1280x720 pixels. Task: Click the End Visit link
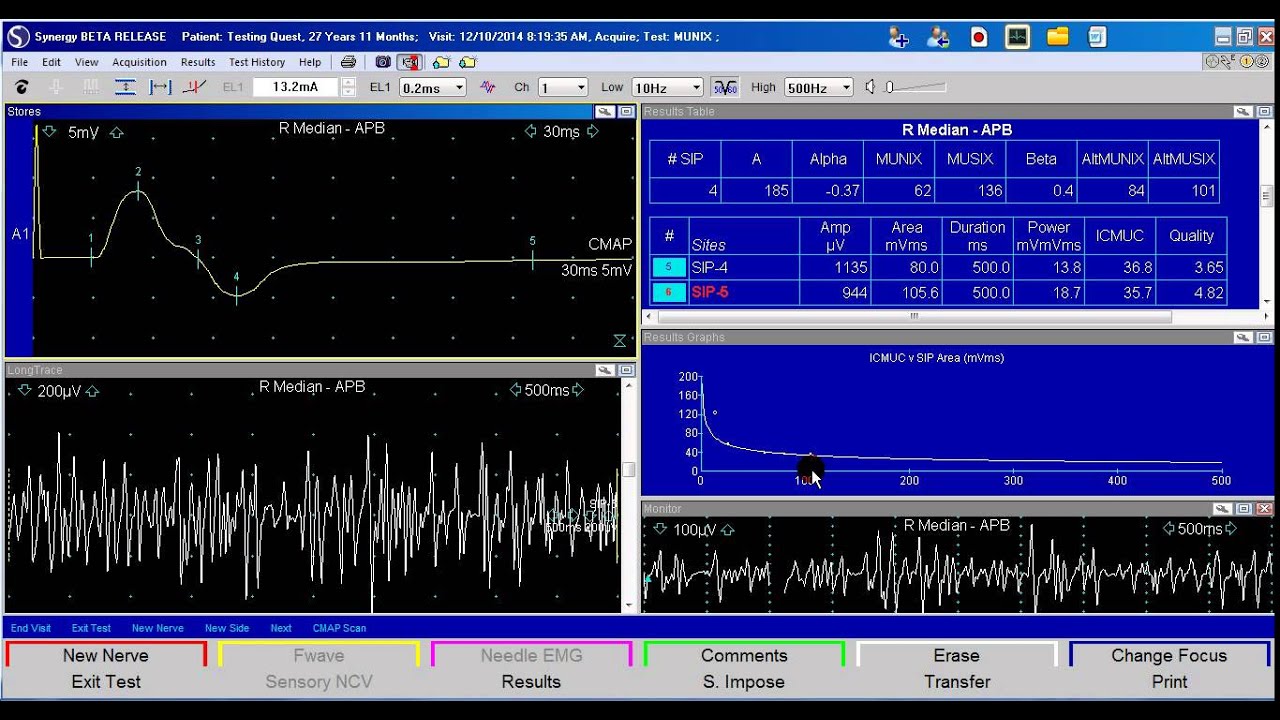(x=30, y=628)
